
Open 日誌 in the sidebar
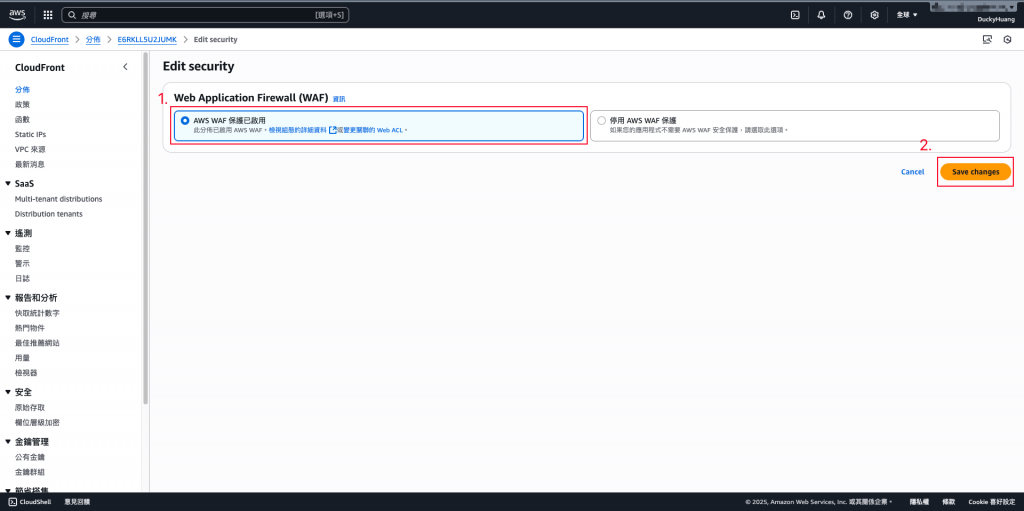pos(22,279)
